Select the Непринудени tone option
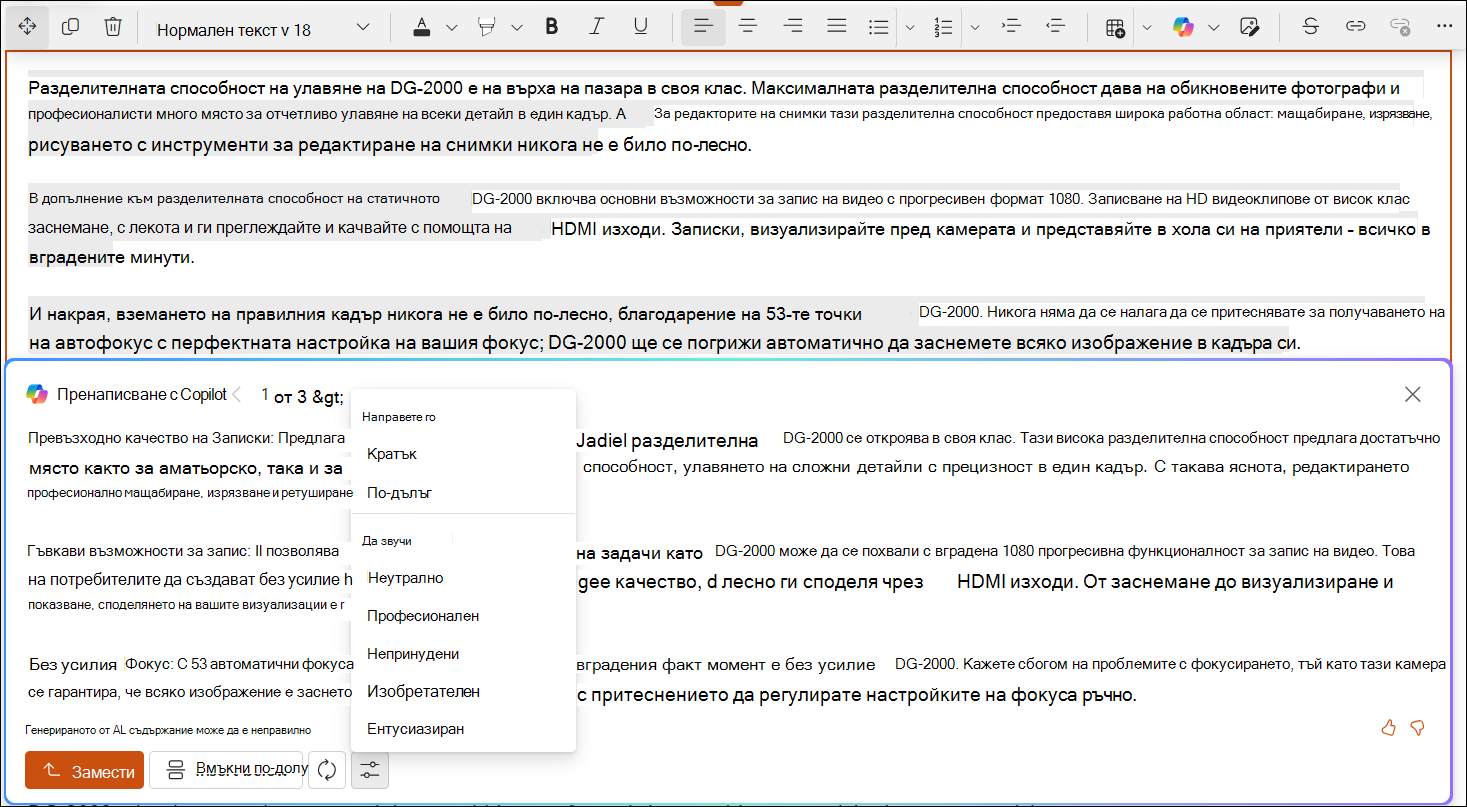This screenshot has height=807, width=1467. (x=464, y=654)
